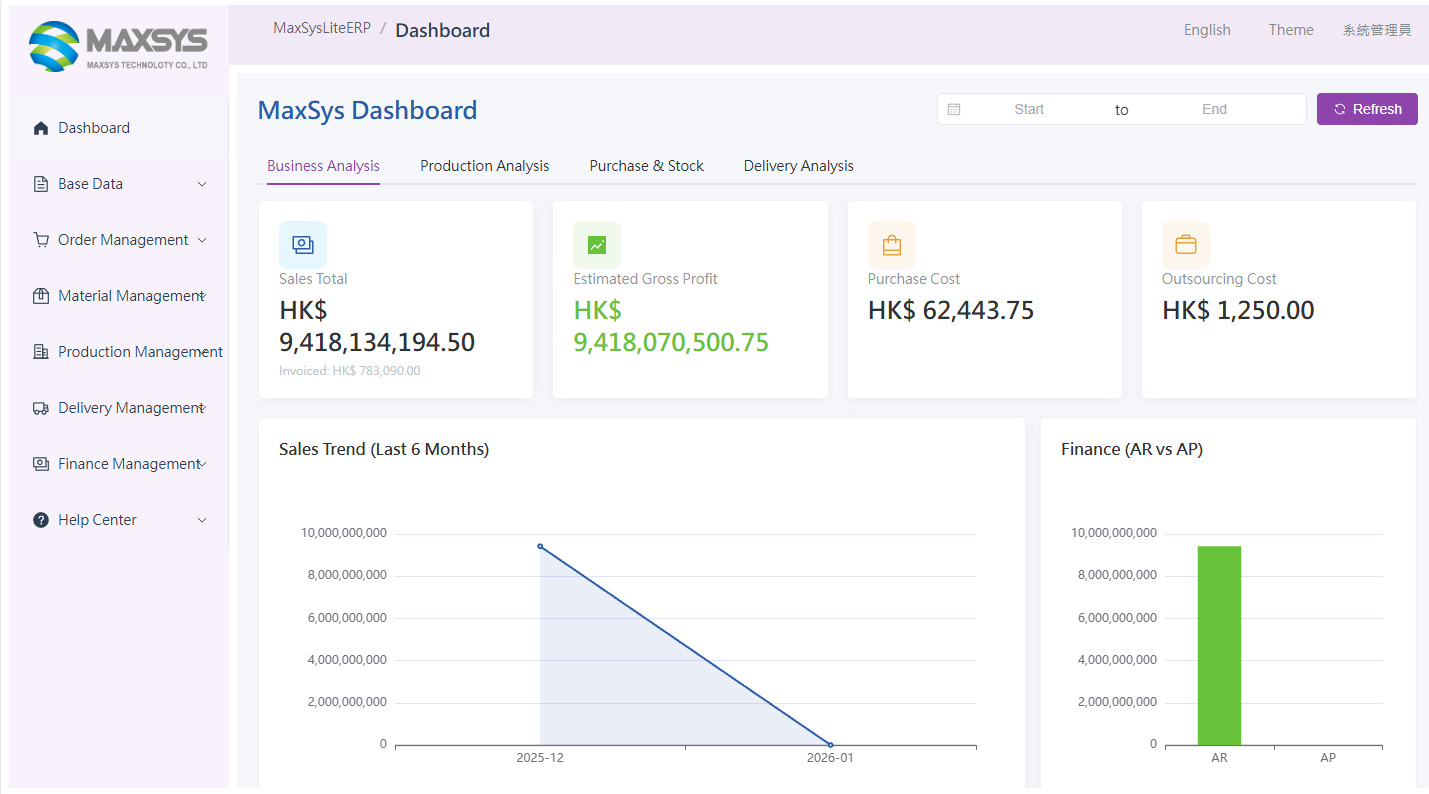
Task: Click the Estimated Gross Profit chart icon
Action: coord(596,244)
